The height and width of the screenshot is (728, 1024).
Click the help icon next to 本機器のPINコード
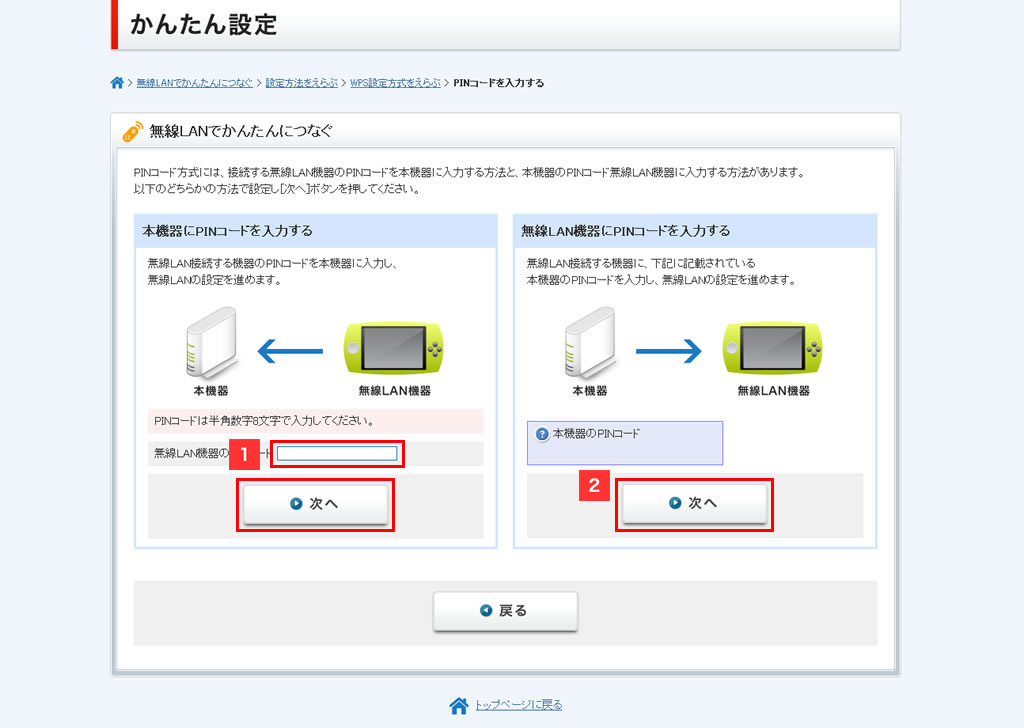click(x=542, y=434)
